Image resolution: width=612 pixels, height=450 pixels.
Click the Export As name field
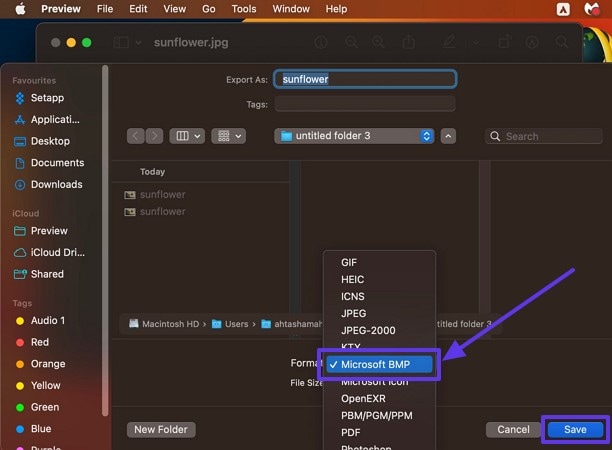[x=365, y=79]
